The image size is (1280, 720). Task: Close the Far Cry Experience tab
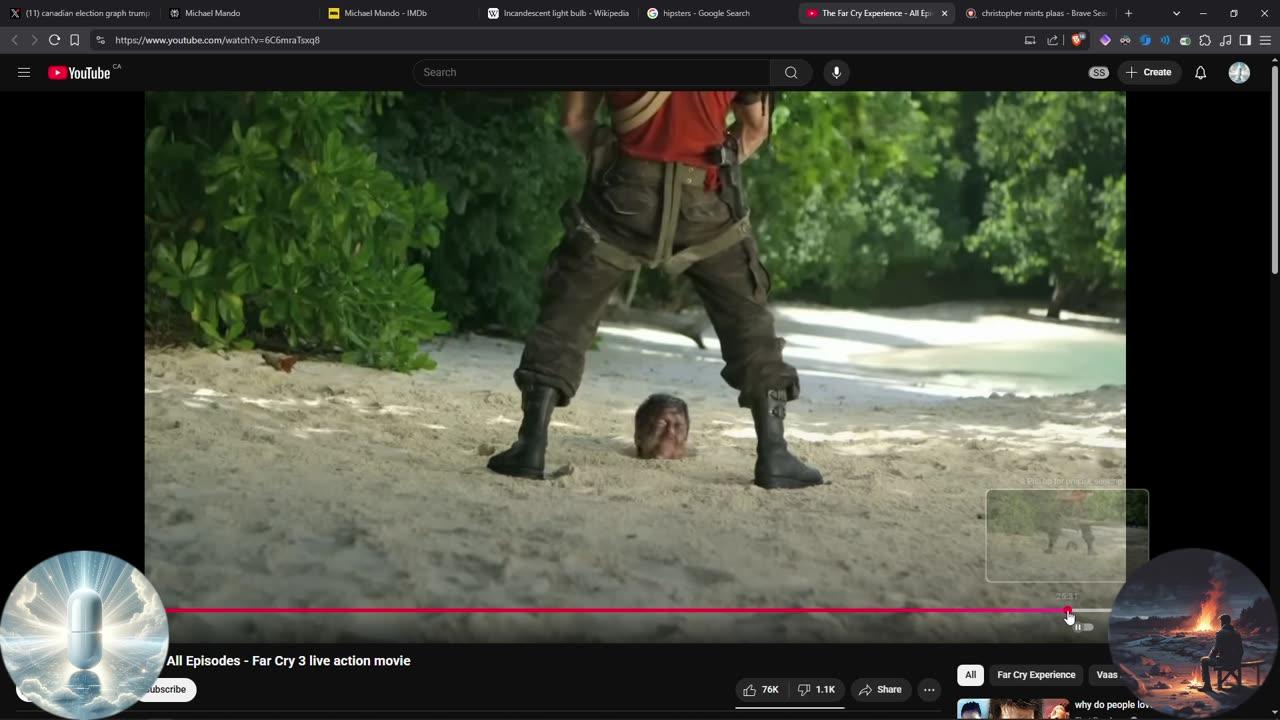tap(944, 13)
